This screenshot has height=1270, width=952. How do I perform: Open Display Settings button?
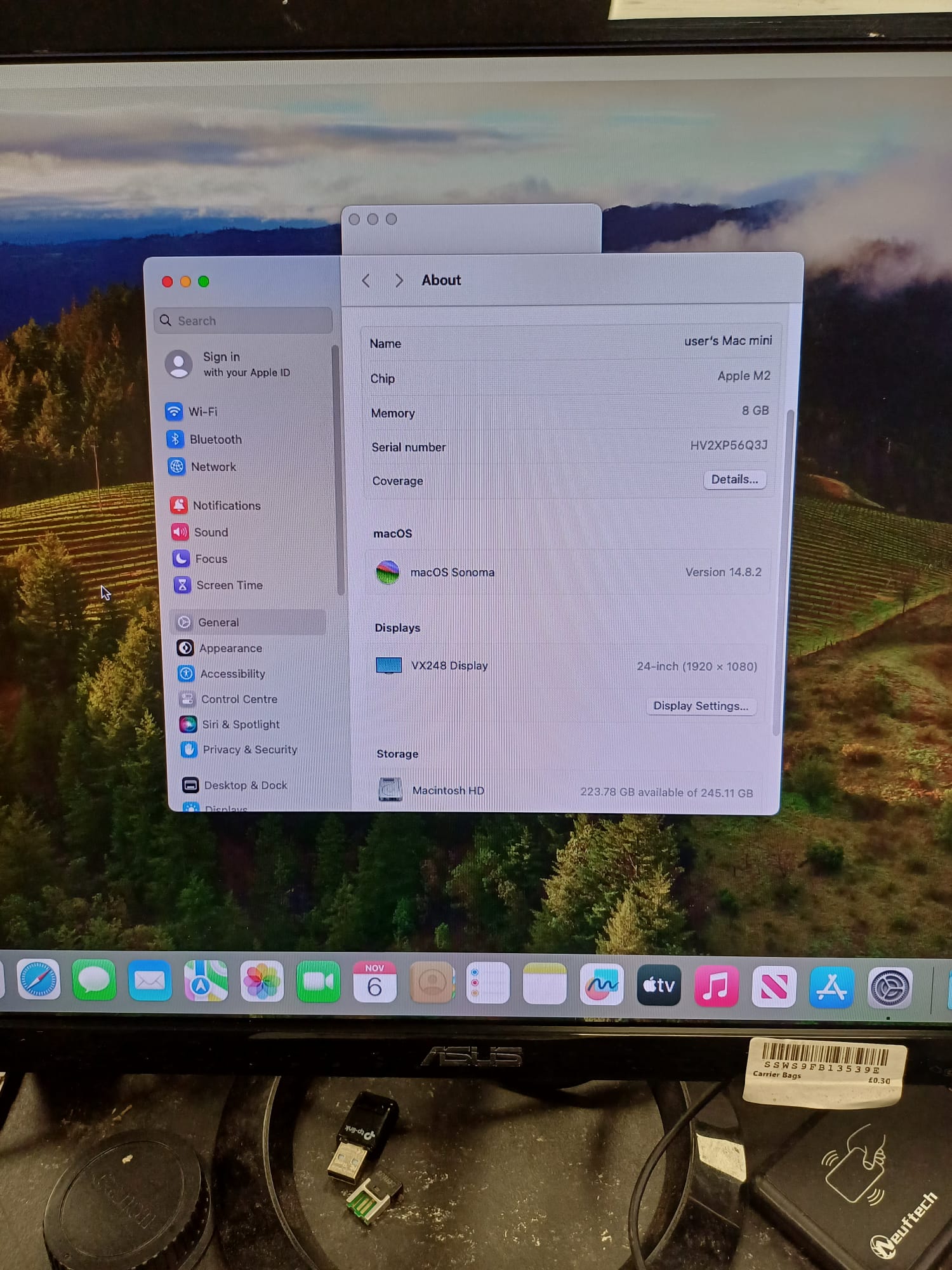[701, 706]
